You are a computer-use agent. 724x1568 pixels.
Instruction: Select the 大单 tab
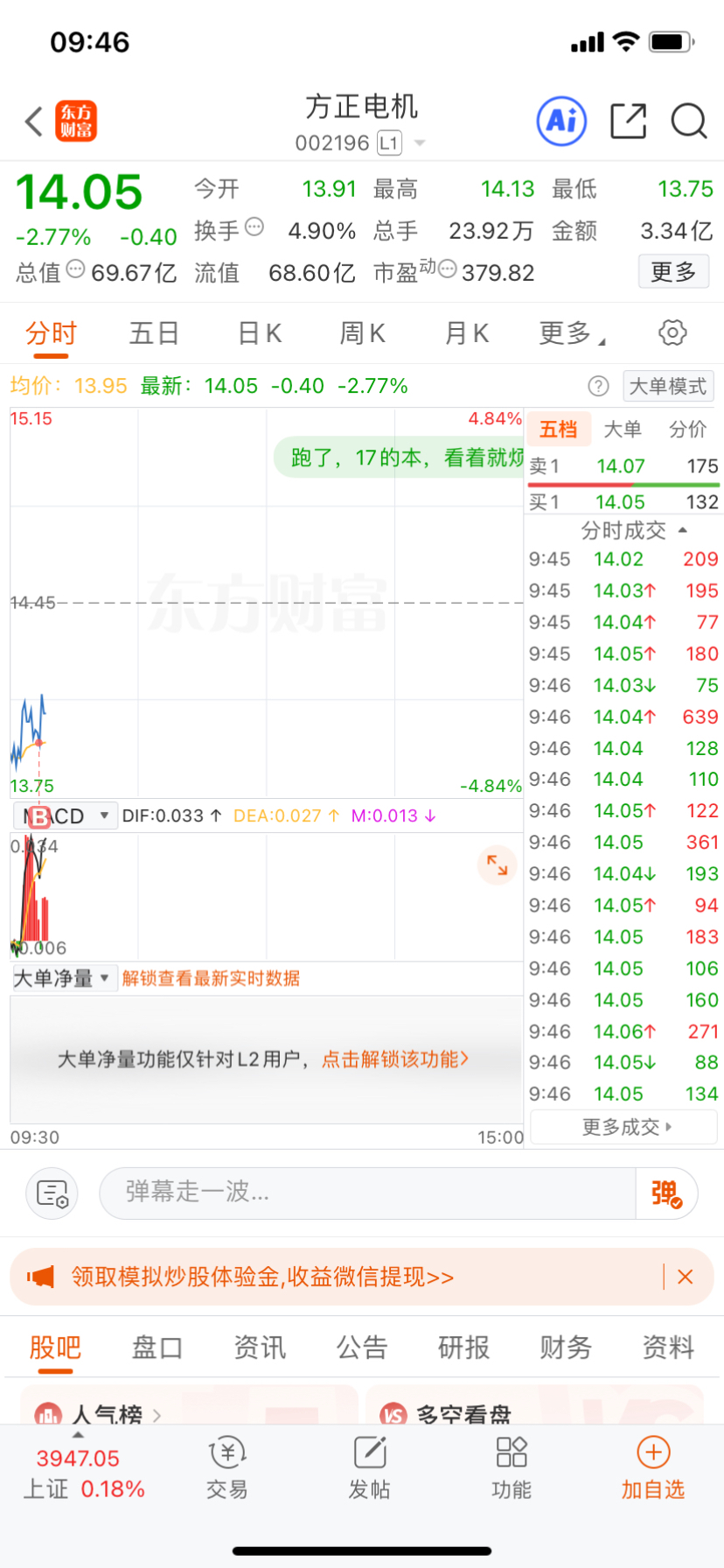(x=623, y=429)
